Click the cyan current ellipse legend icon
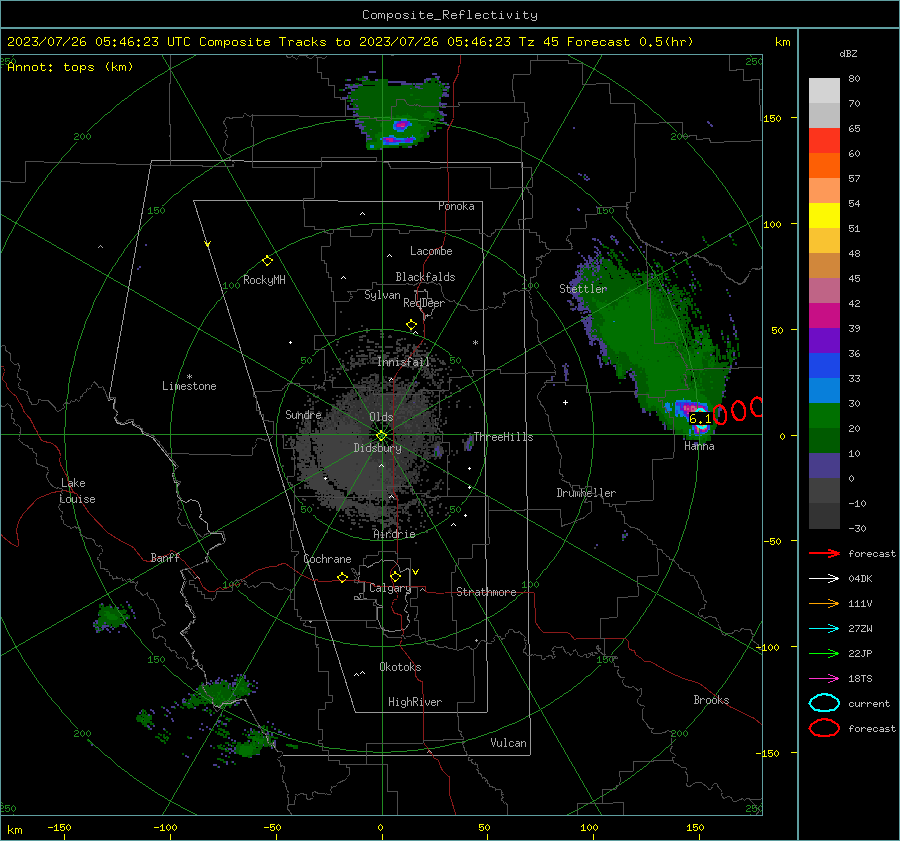This screenshot has height=841, width=900. pos(824,703)
